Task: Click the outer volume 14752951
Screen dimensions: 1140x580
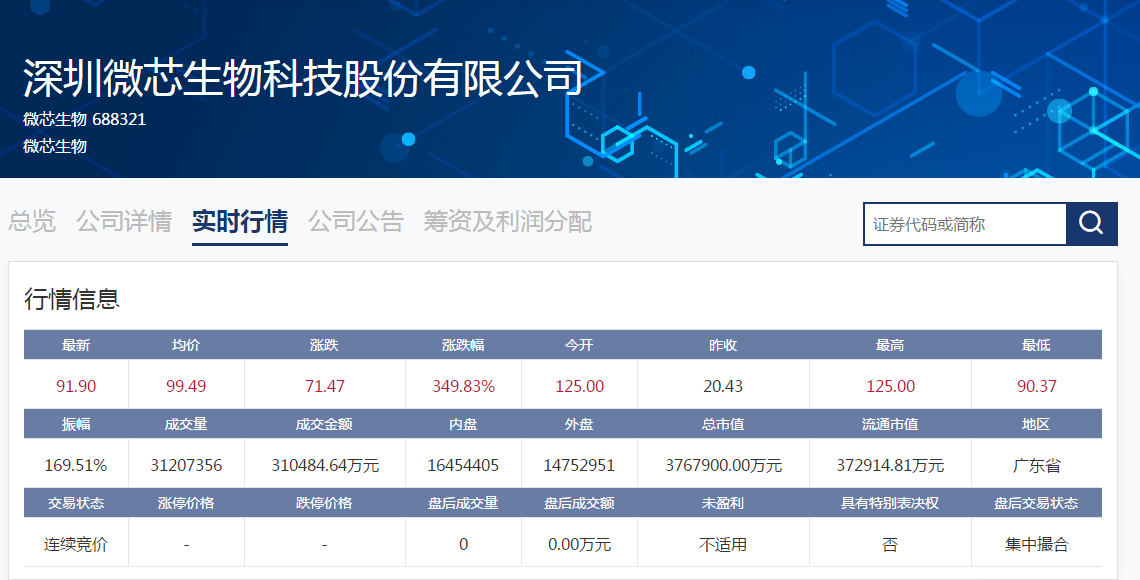Action: click(579, 465)
